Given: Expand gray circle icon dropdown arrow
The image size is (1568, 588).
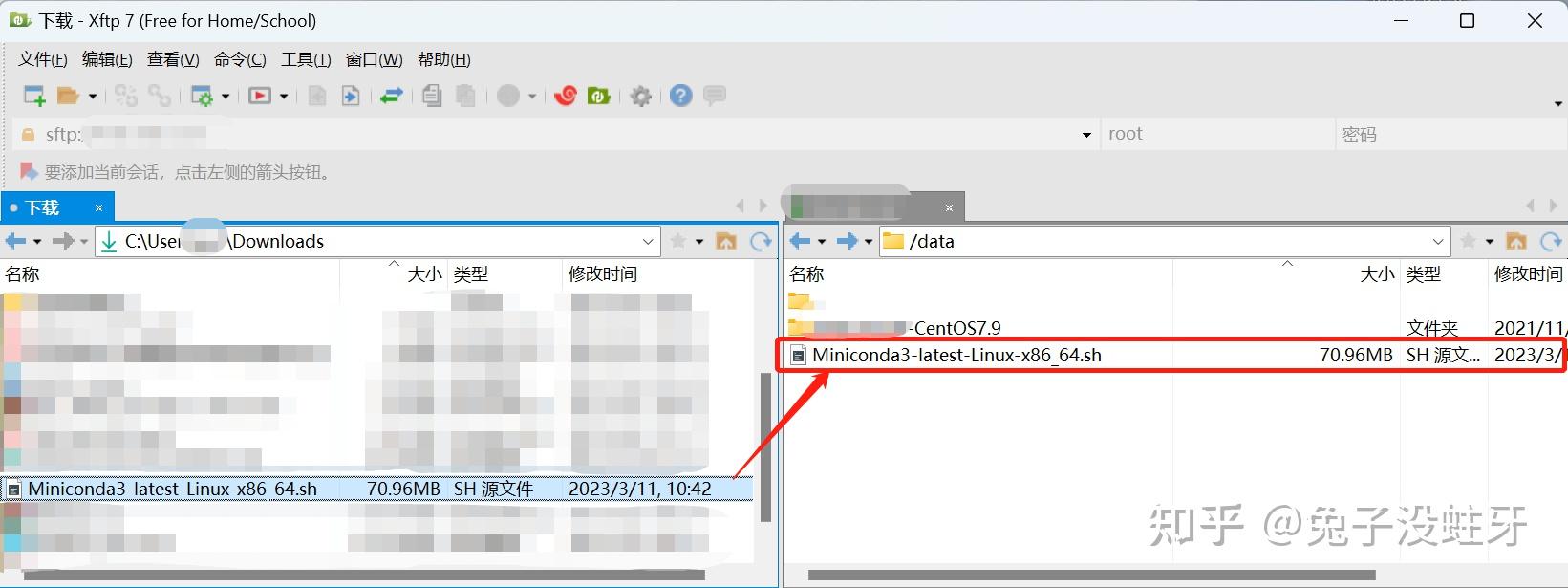Looking at the screenshot, I should 532,97.
